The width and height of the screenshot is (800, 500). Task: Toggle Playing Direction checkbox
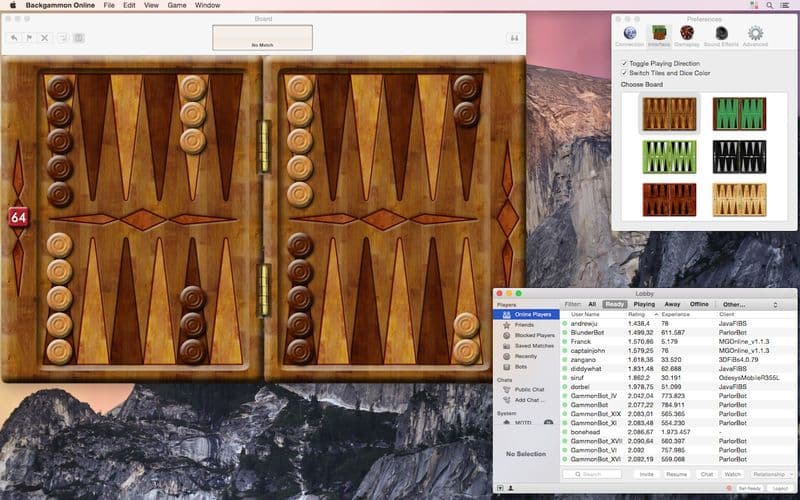pos(624,63)
